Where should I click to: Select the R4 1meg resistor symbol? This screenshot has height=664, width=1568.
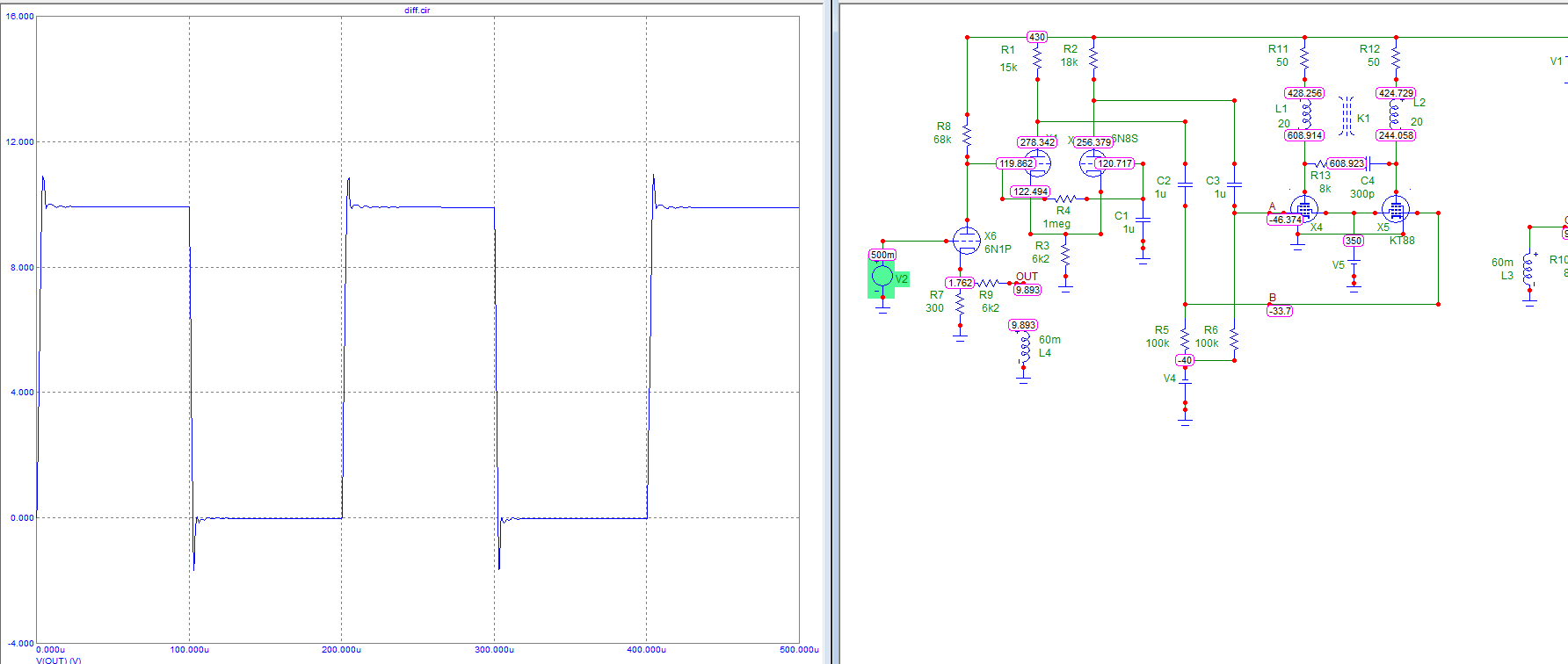pos(1065,198)
